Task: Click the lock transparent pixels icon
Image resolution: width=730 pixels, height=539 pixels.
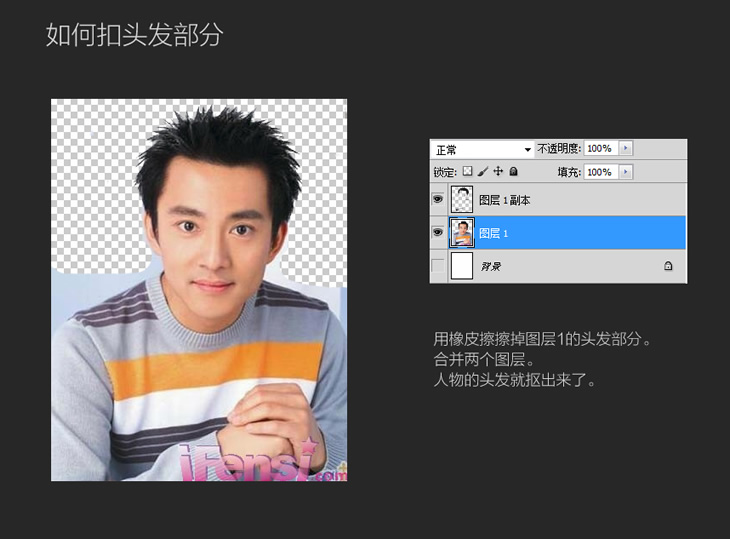Action: 467,172
